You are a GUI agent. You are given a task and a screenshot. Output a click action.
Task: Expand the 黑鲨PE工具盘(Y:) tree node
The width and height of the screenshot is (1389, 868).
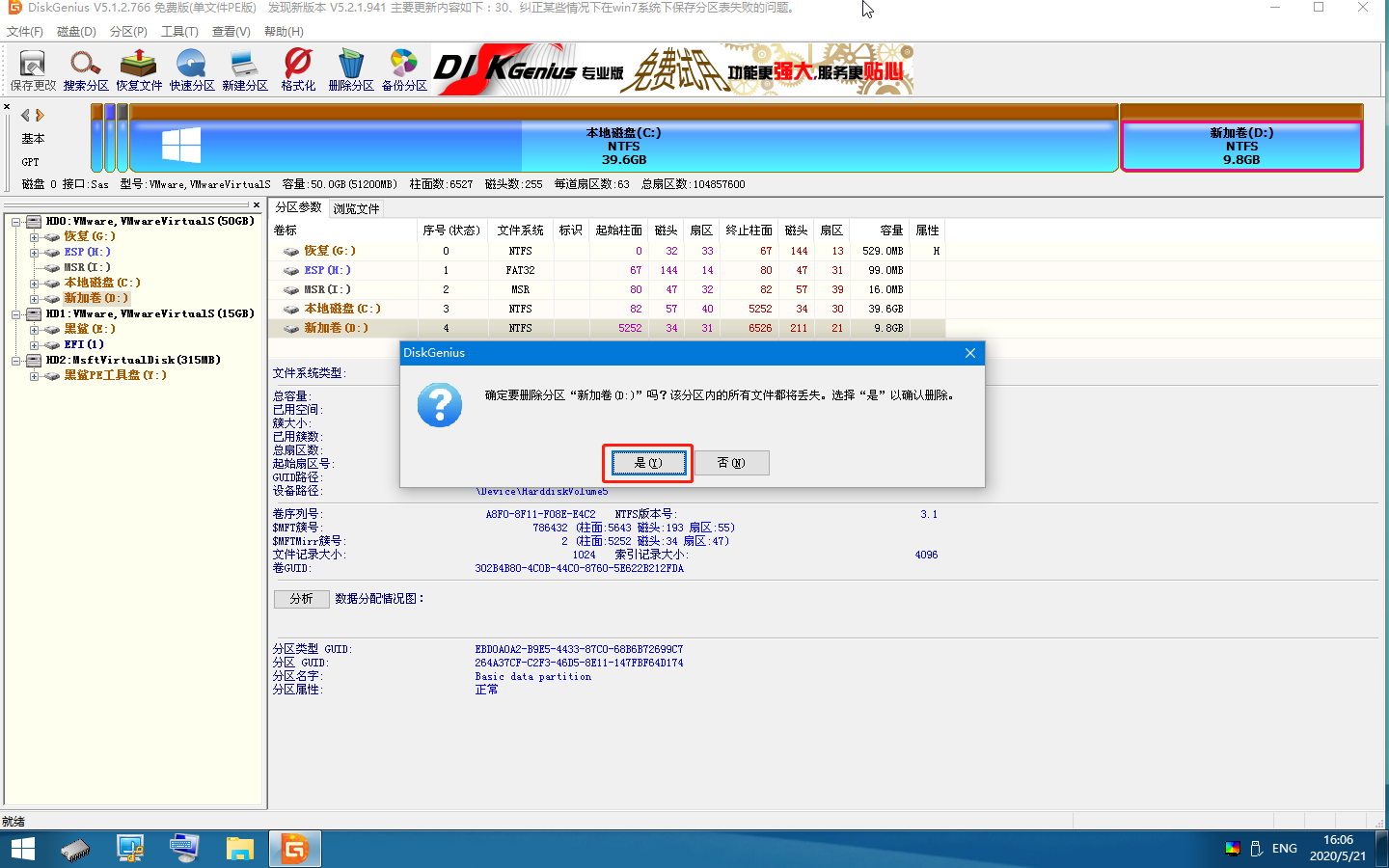[34, 376]
